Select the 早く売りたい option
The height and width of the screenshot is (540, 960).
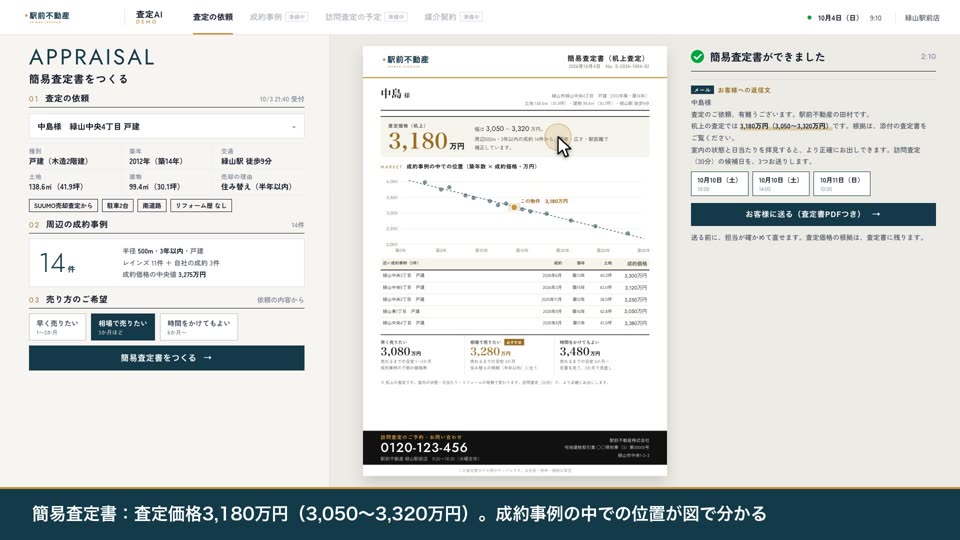click(x=58, y=327)
